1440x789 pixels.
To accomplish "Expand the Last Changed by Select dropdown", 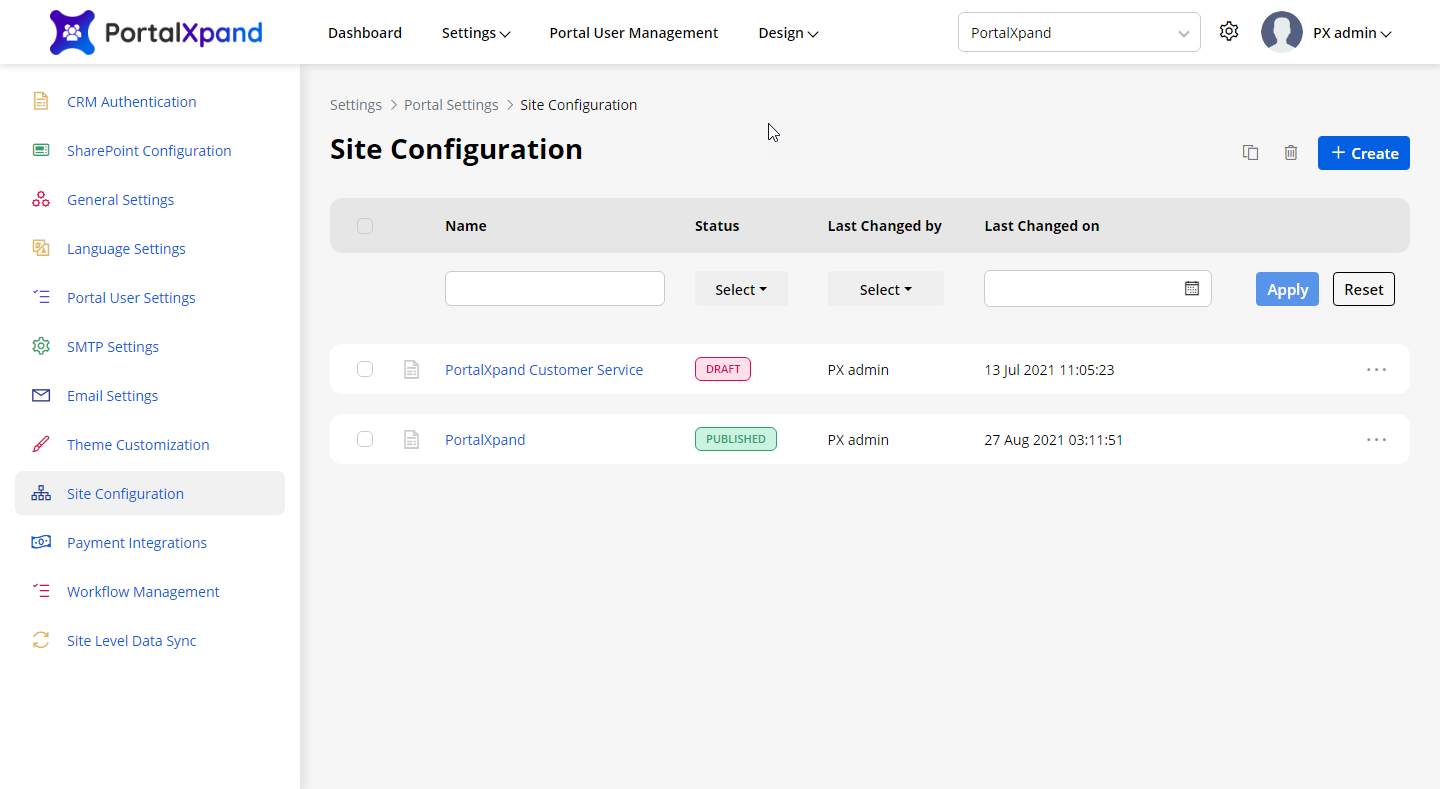I will click(x=885, y=289).
